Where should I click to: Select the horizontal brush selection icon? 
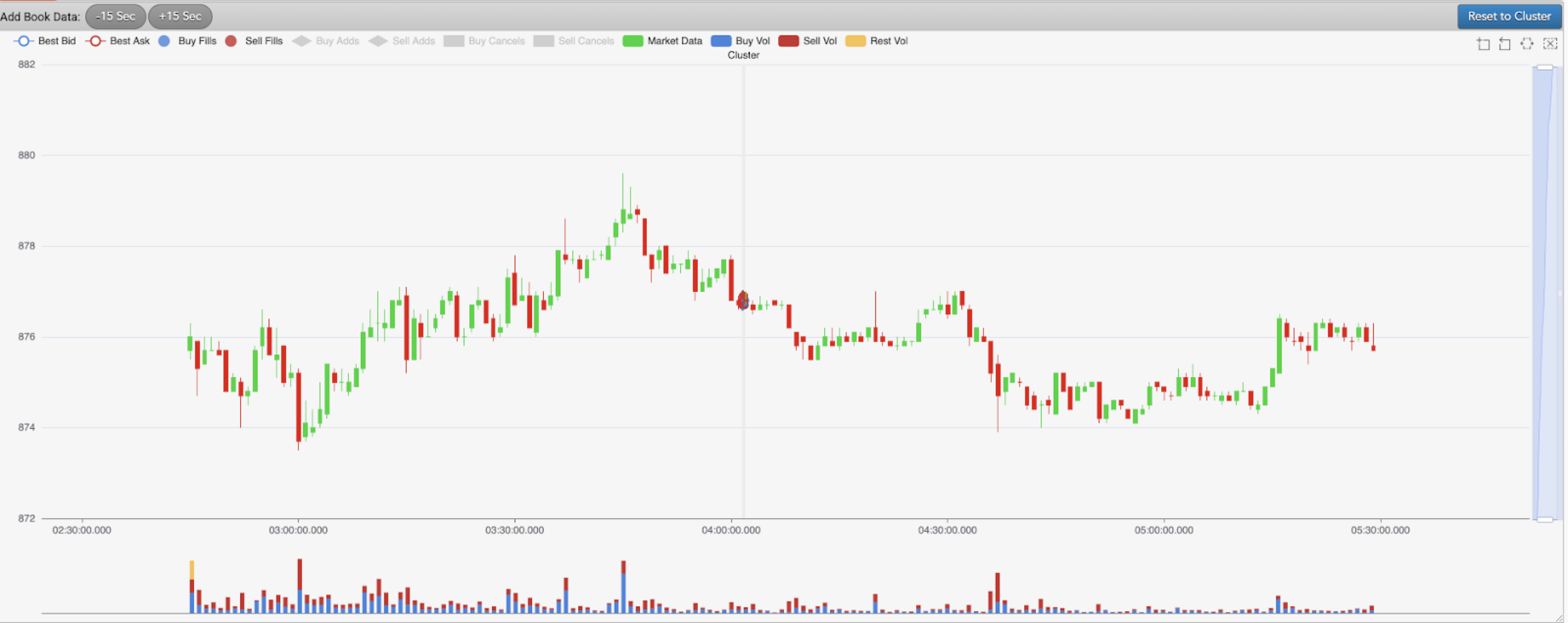1527,44
